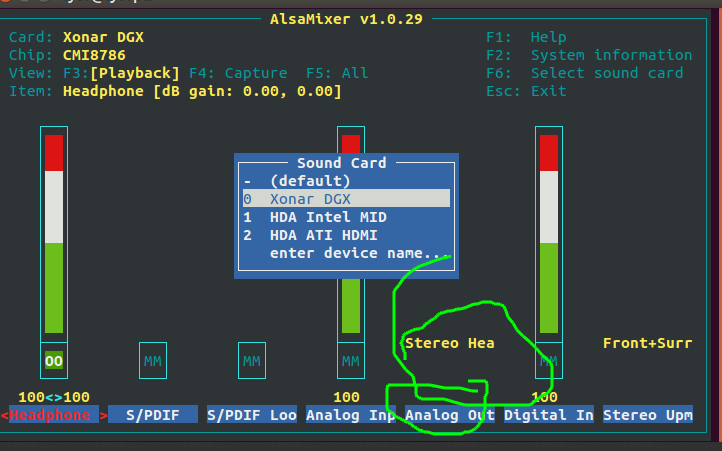Click the CMI8786 chip name
The image size is (722, 451).
point(94,55)
